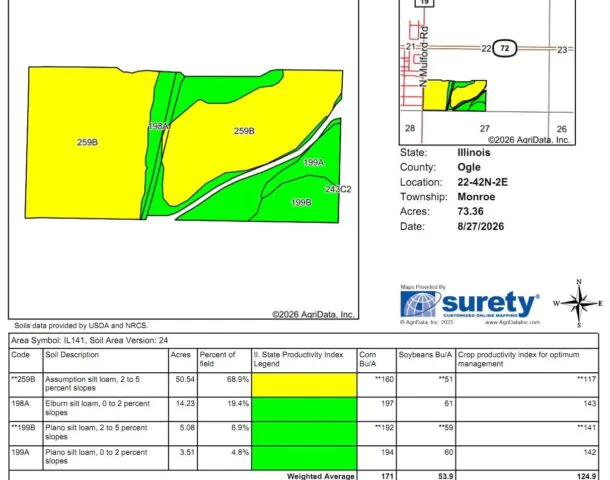Screen dimensions: 610x480
Task: Select the County value Ogle
Action: click(469, 167)
